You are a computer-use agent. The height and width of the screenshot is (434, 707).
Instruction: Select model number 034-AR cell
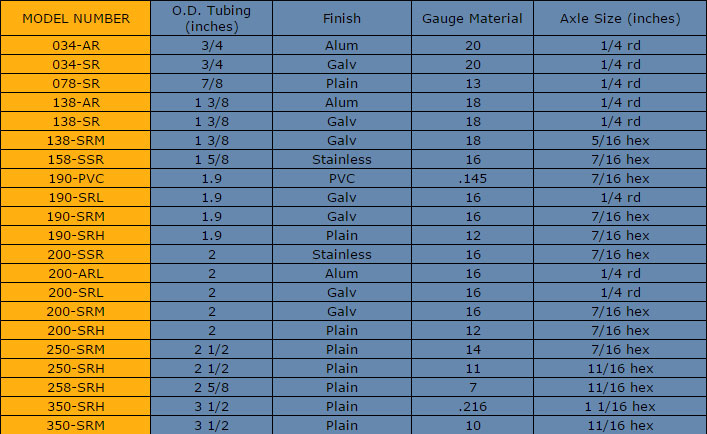[x=76, y=46]
